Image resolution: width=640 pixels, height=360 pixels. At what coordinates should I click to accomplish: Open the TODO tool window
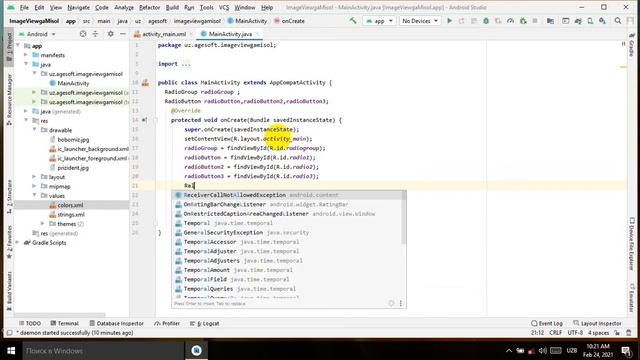[30, 323]
